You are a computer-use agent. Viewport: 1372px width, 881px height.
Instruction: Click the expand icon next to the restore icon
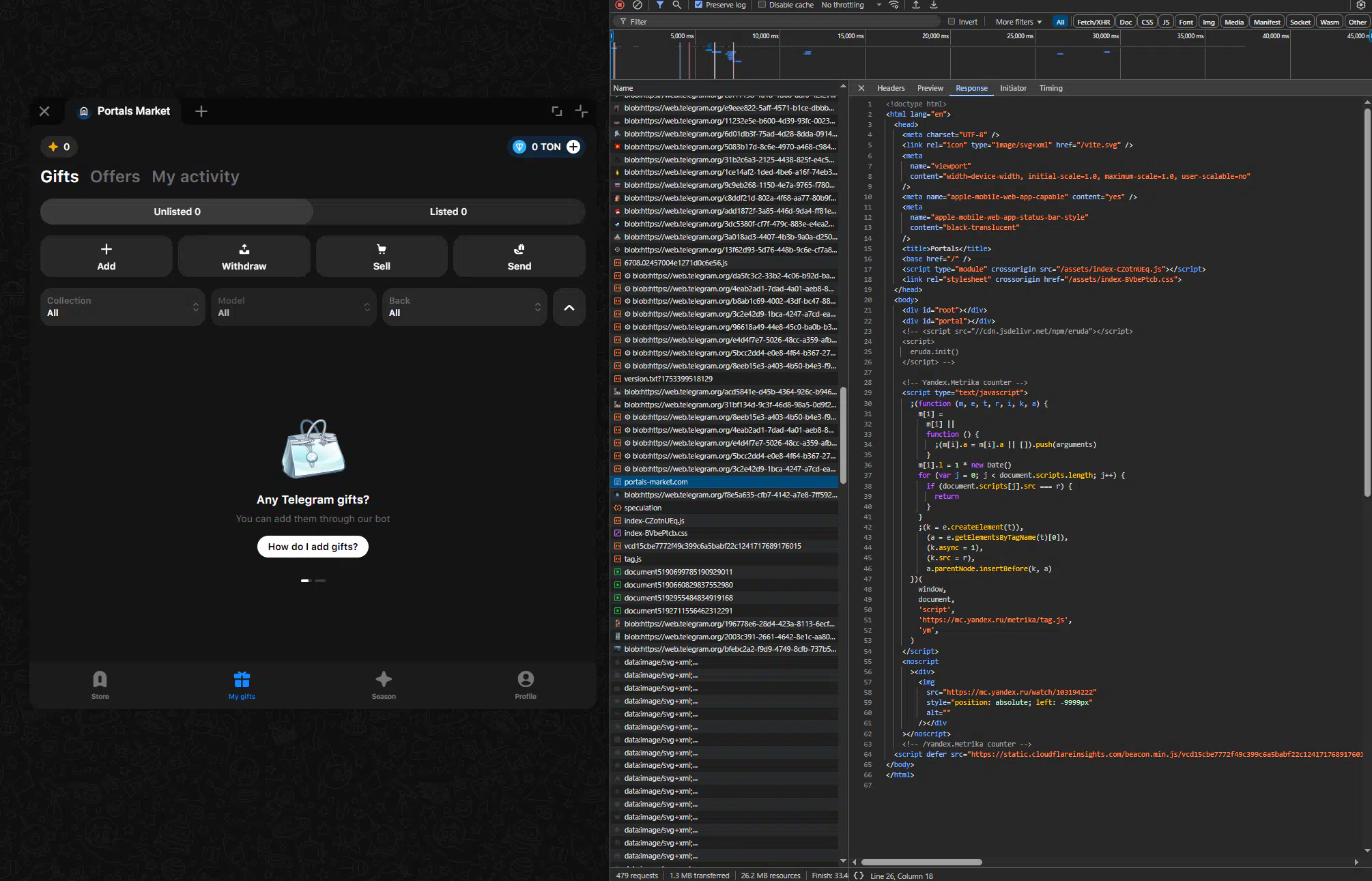coord(582,111)
